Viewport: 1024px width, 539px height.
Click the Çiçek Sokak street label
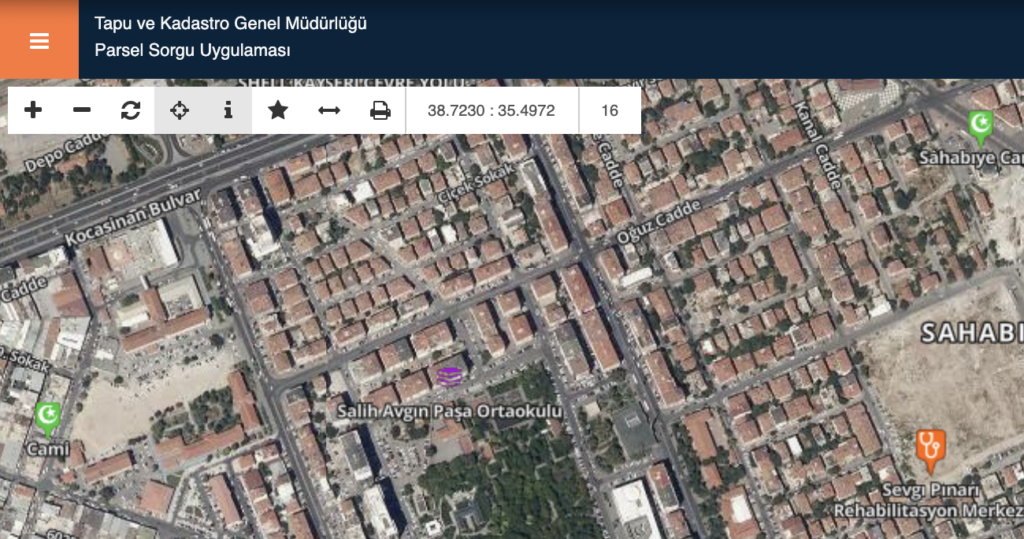click(477, 183)
